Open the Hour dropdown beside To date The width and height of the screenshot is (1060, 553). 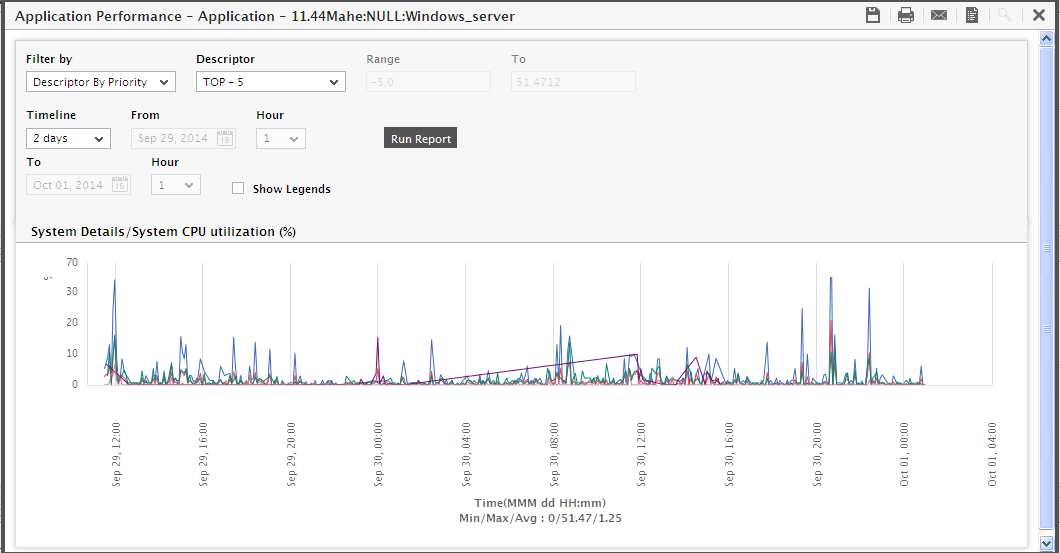(x=176, y=185)
